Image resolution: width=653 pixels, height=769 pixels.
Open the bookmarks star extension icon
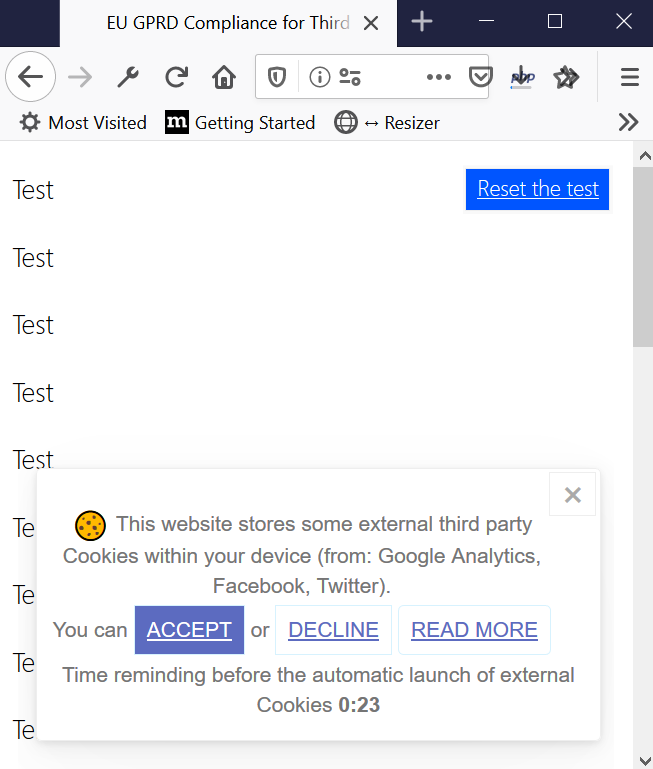click(x=566, y=77)
